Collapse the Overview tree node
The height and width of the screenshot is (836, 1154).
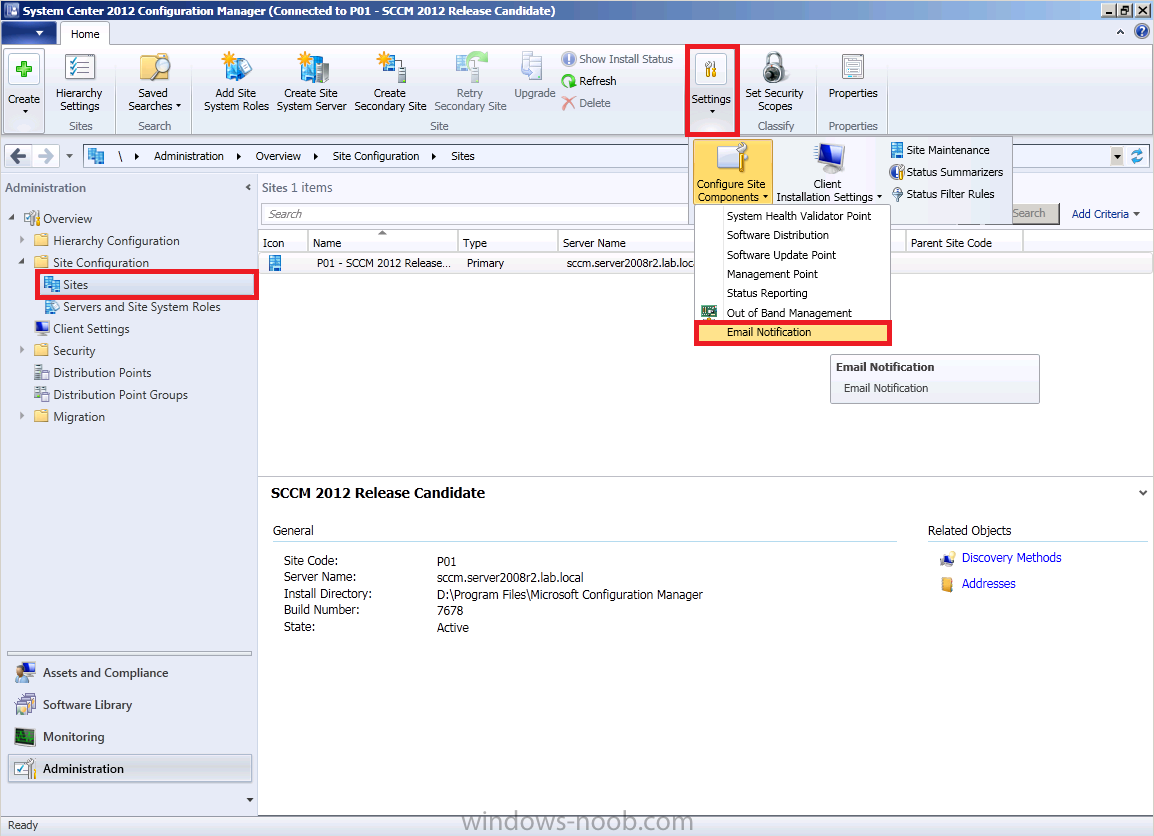(x=12, y=218)
